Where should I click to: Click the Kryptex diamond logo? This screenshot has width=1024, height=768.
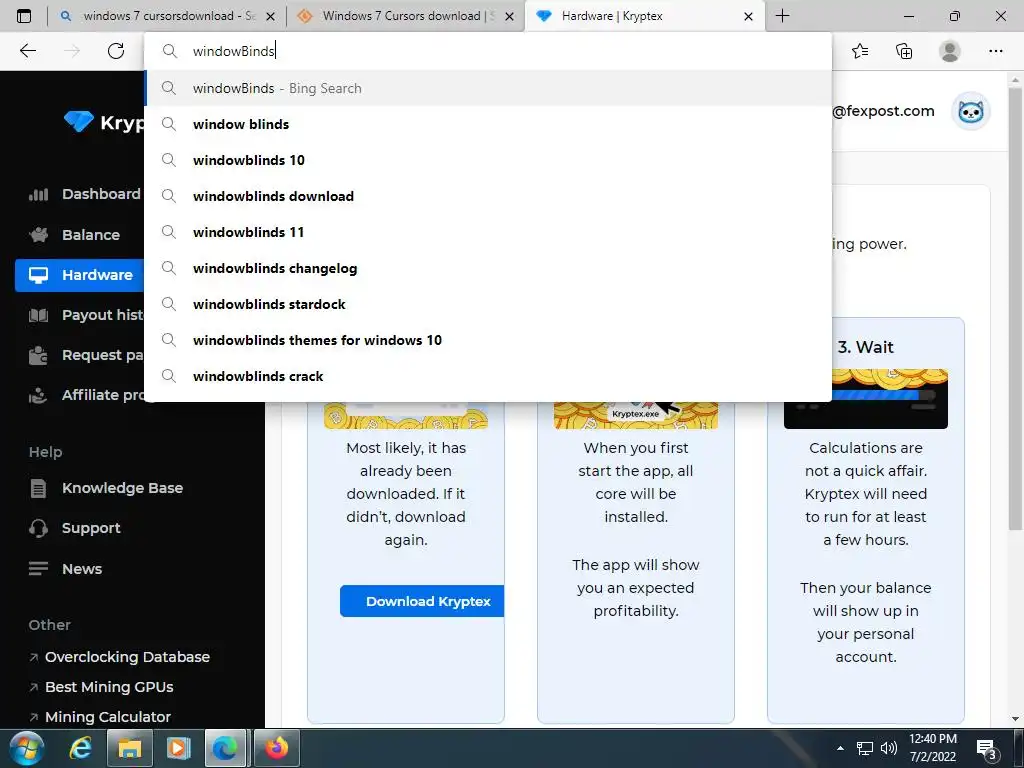click(78, 121)
